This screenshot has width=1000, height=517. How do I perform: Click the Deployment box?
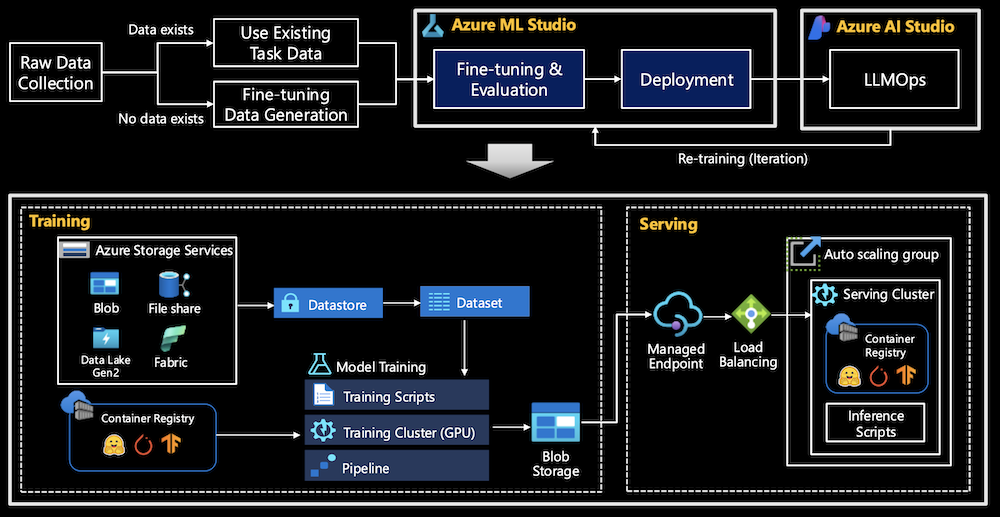tap(686, 80)
